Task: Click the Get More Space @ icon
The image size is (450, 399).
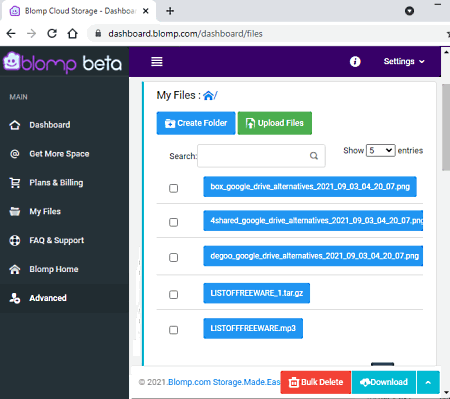Action: [x=15, y=154]
